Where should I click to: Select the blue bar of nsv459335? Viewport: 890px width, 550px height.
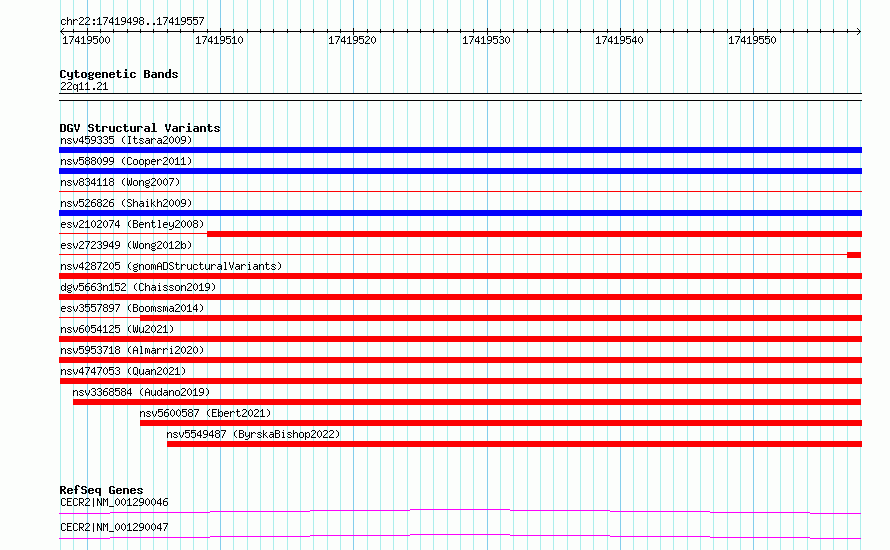point(460,150)
